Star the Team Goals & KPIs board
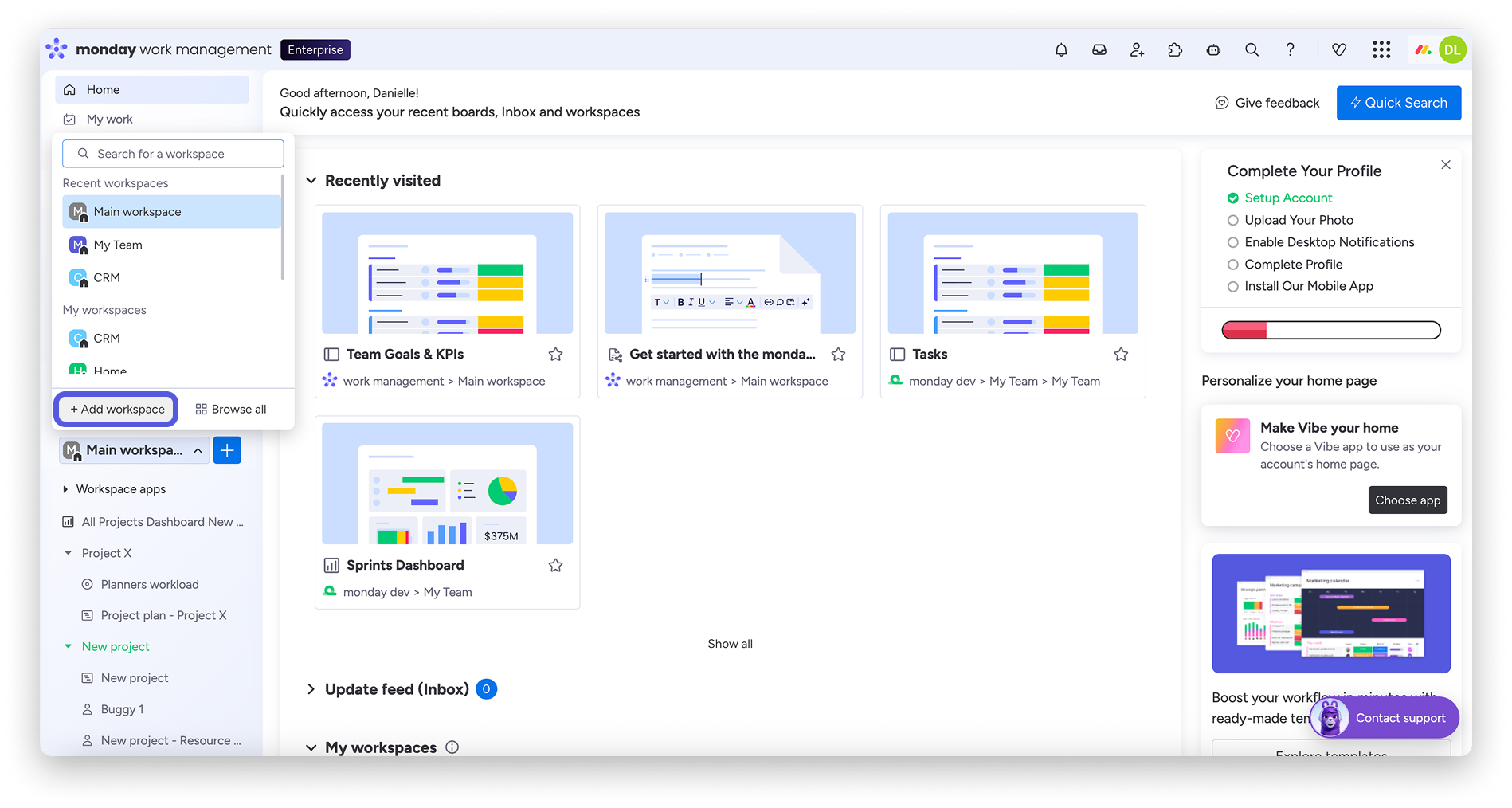 [555, 355]
